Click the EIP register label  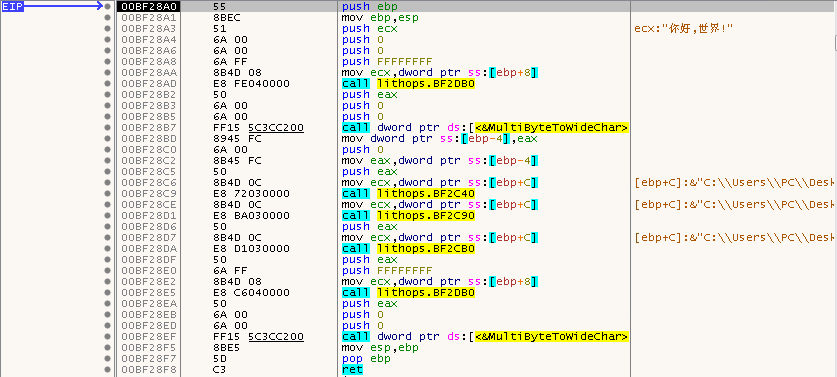[x=13, y=6]
